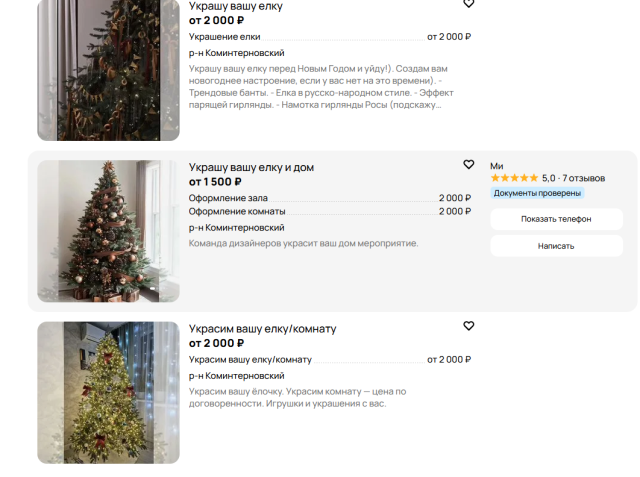This screenshot has width=640, height=477.
Task: Open the "7 отзывов" reviews link
Action: point(583,178)
